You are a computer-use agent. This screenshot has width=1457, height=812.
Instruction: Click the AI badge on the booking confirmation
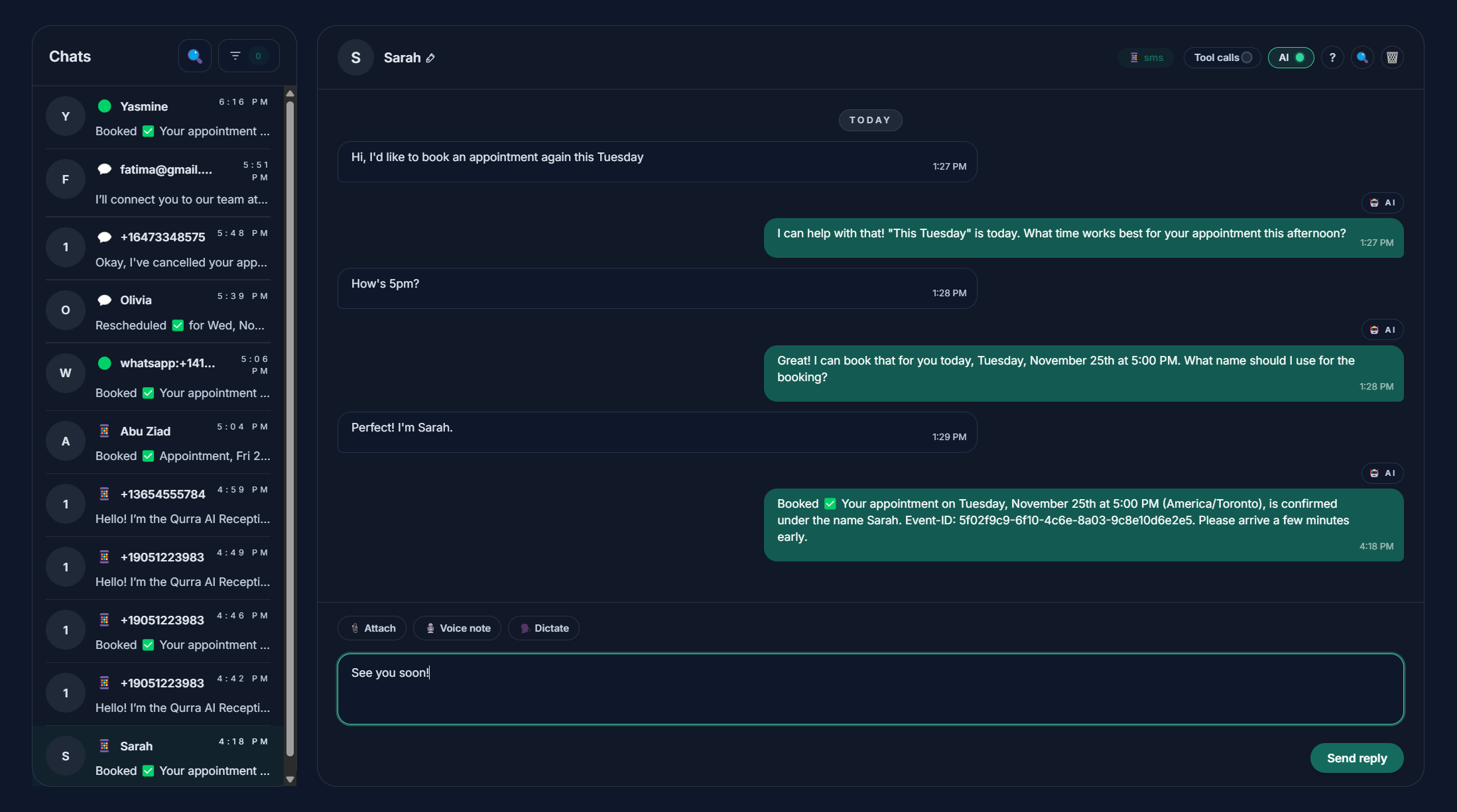pos(1382,473)
